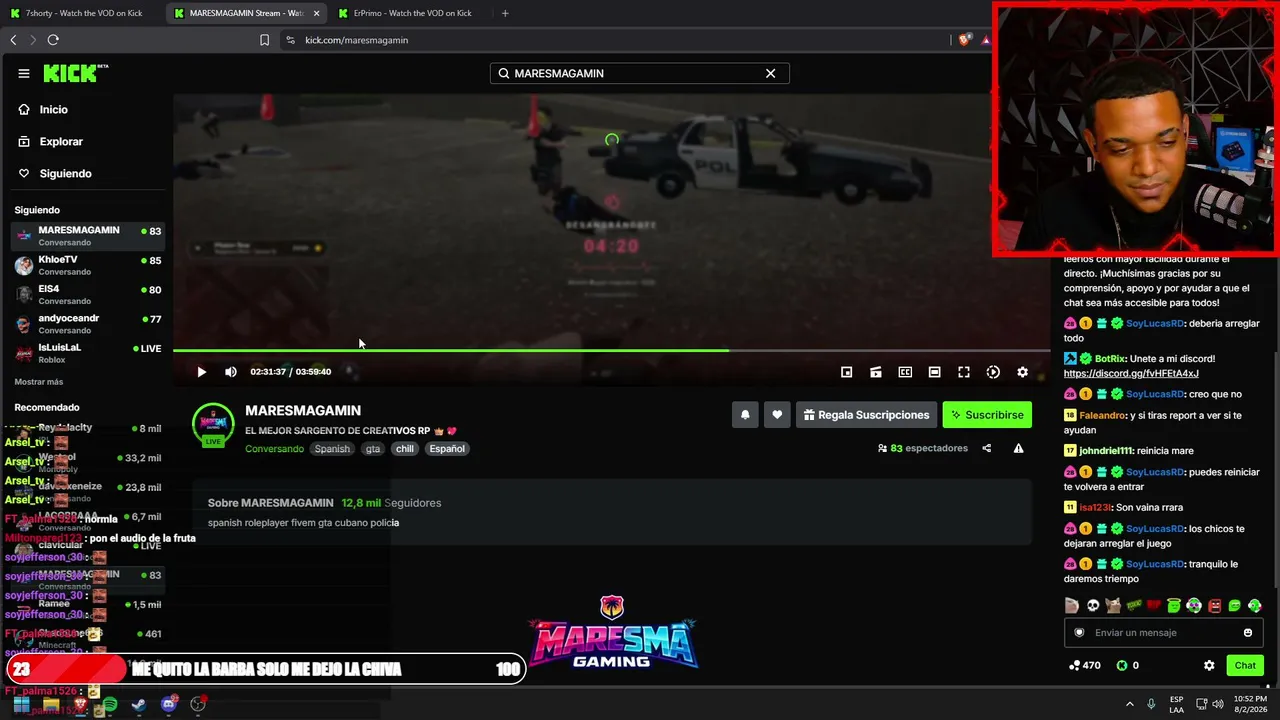Mute the stream volume
The height and width of the screenshot is (720, 1280).
click(x=231, y=372)
